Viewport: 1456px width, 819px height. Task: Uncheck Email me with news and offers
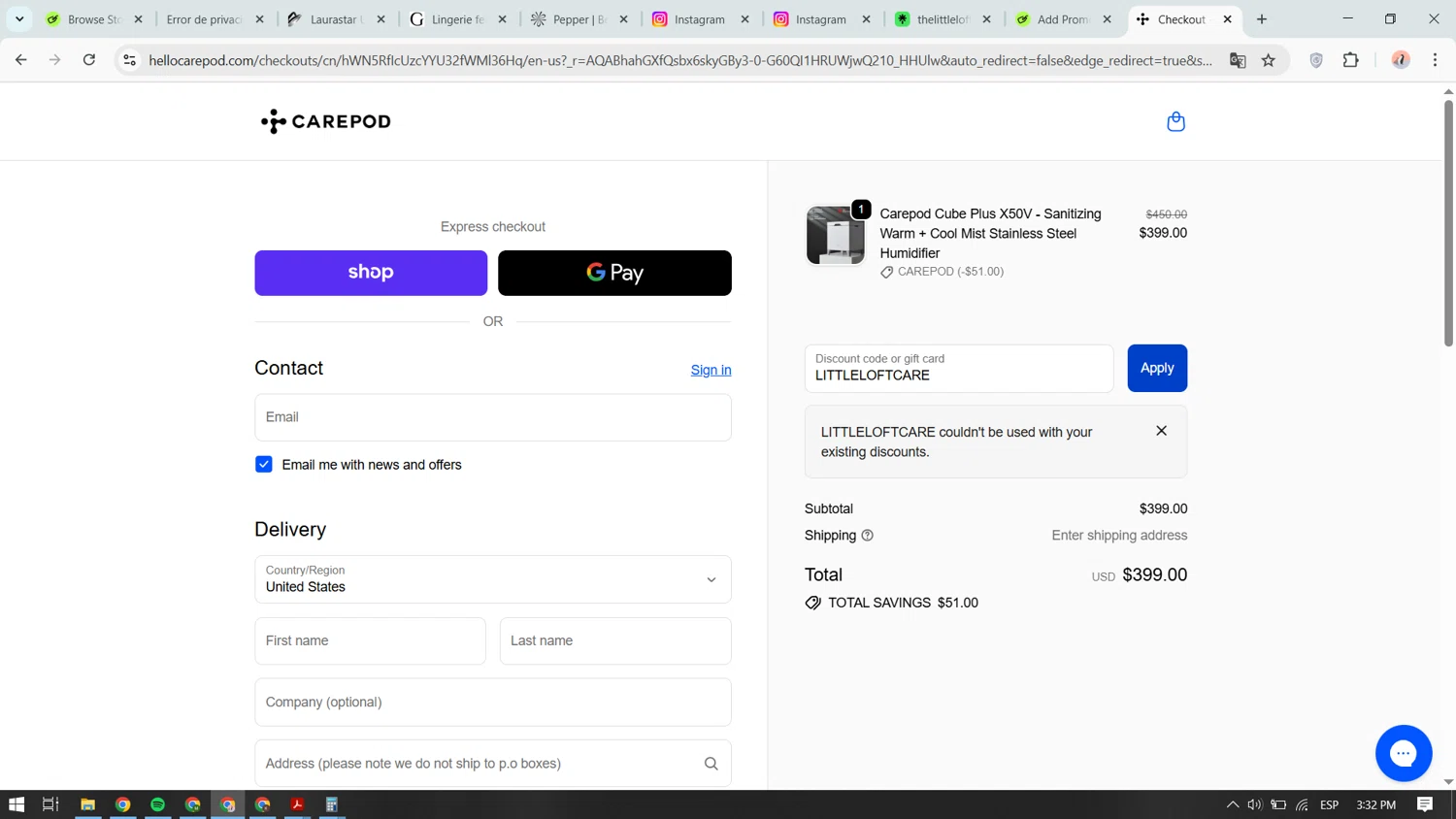click(x=264, y=465)
